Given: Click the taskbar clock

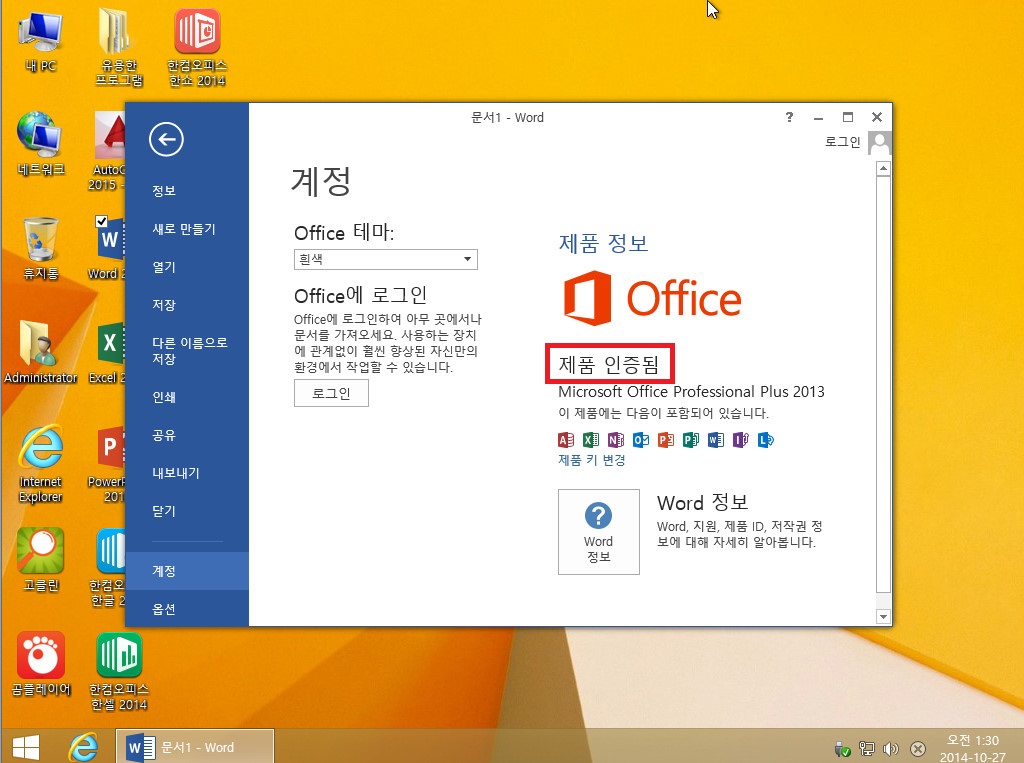Looking at the screenshot, I should (972, 748).
